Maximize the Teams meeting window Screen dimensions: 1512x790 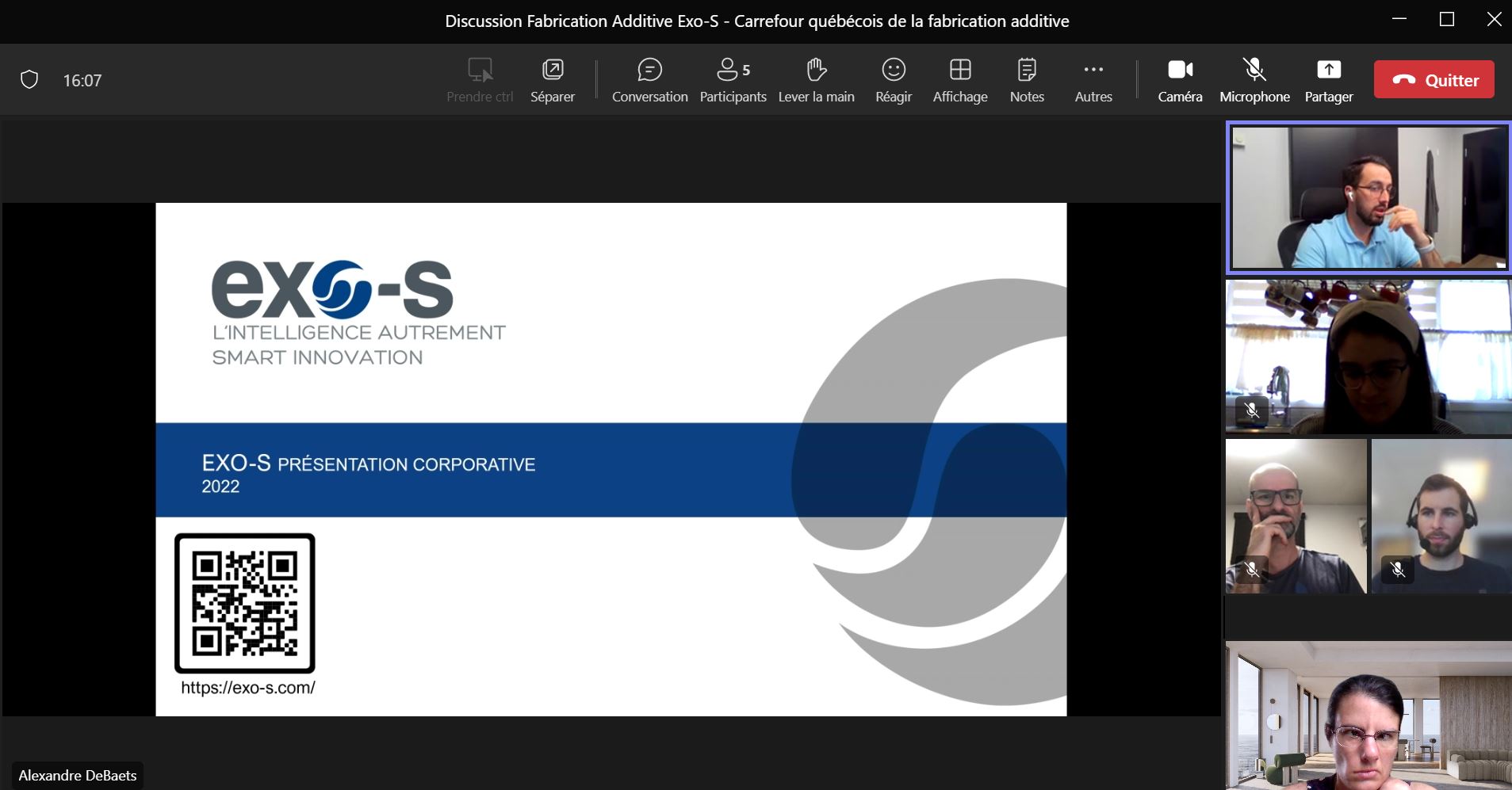click(x=1446, y=20)
